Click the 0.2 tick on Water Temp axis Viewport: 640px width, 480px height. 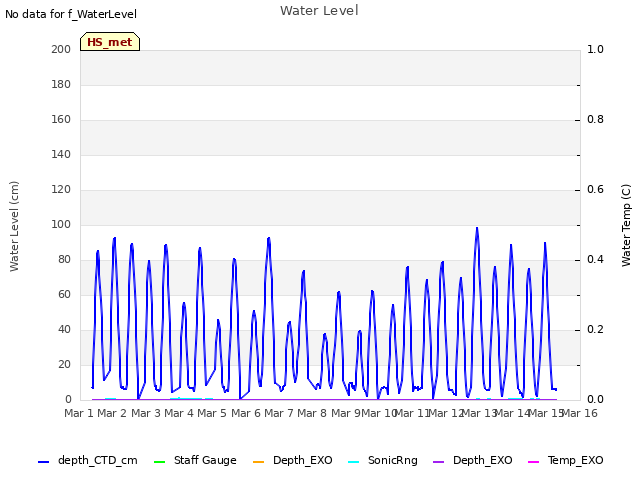point(595,330)
